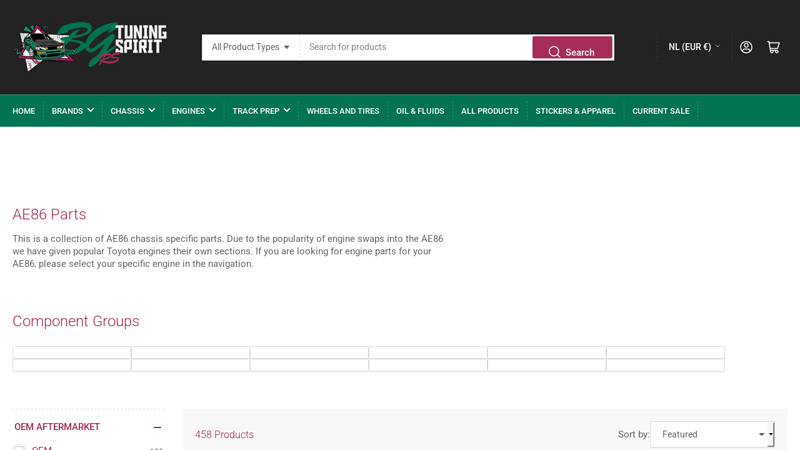Open Oil & Fluids page
Image resolution: width=800 pixels, height=450 pixels.
(420, 111)
